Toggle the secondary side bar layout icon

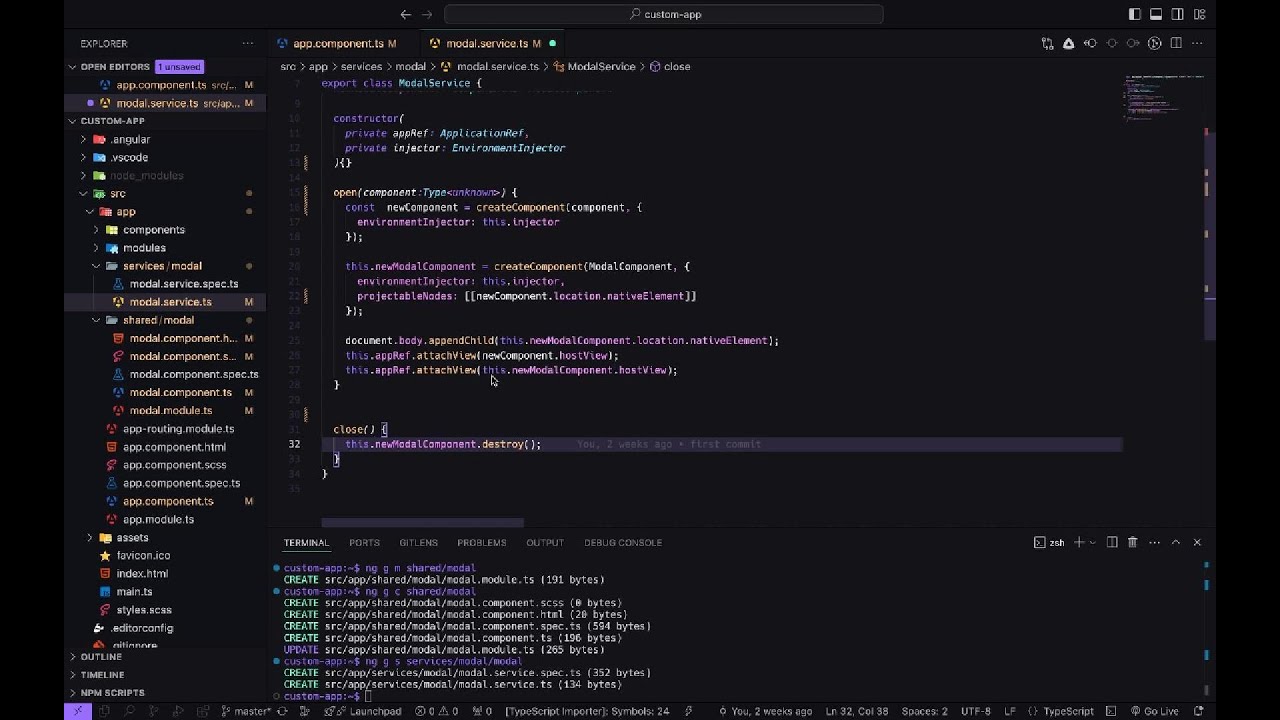(x=1178, y=14)
